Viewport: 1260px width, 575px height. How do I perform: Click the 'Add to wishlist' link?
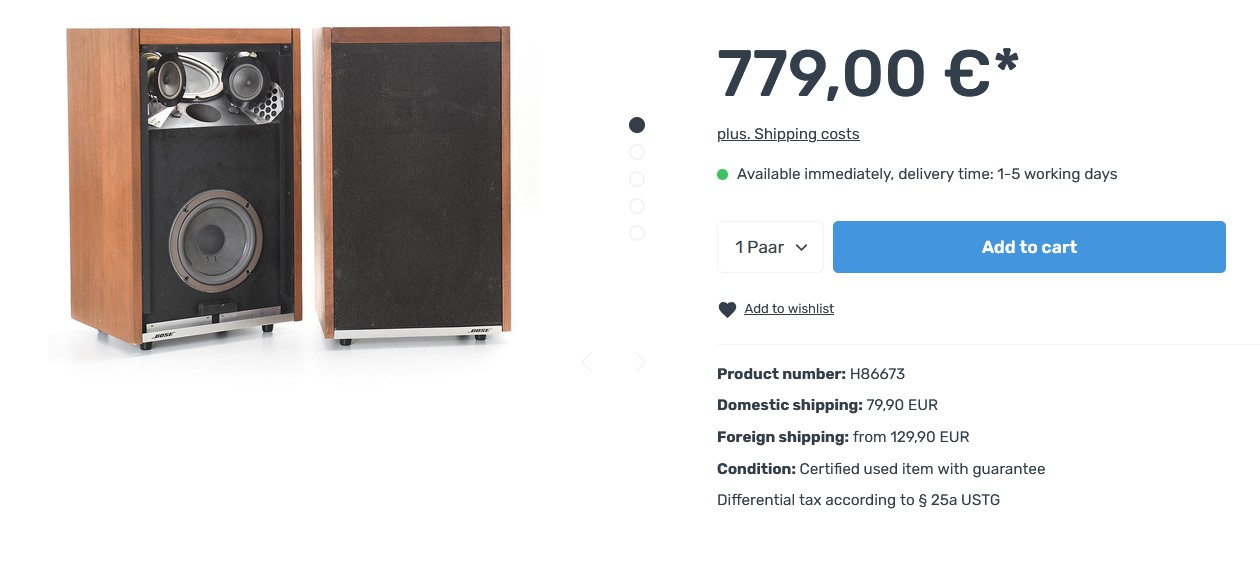[789, 309]
